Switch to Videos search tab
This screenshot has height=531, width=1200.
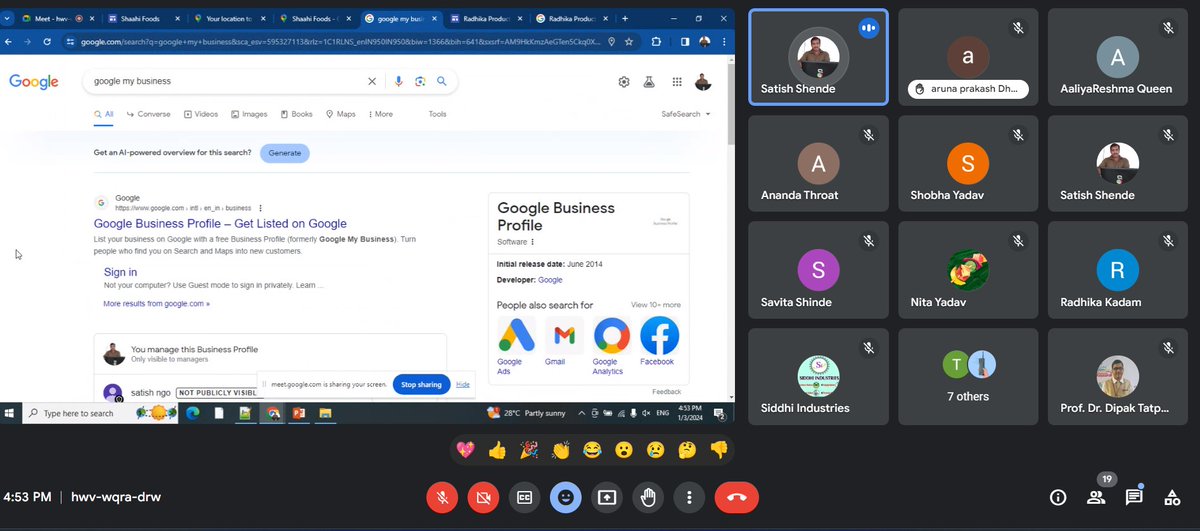pos(202,114)
